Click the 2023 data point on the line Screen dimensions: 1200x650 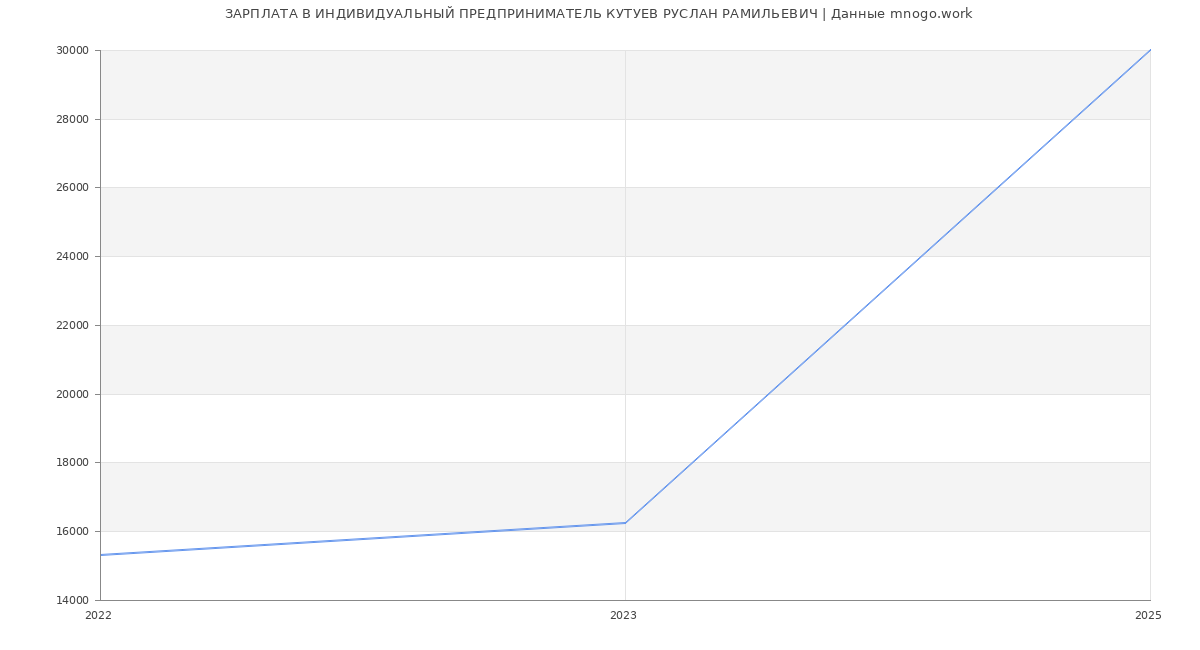[x=625, y=523]
